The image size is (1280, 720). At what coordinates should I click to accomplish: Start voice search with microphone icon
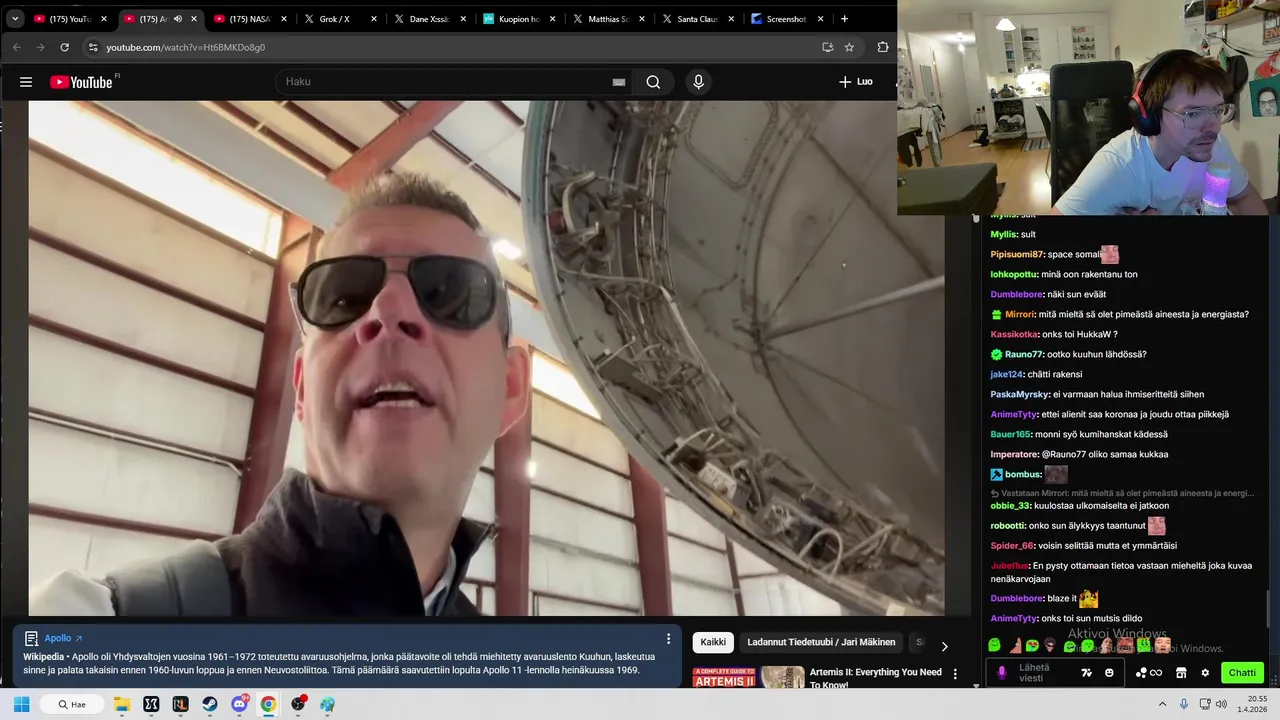(x=698, y=82)
